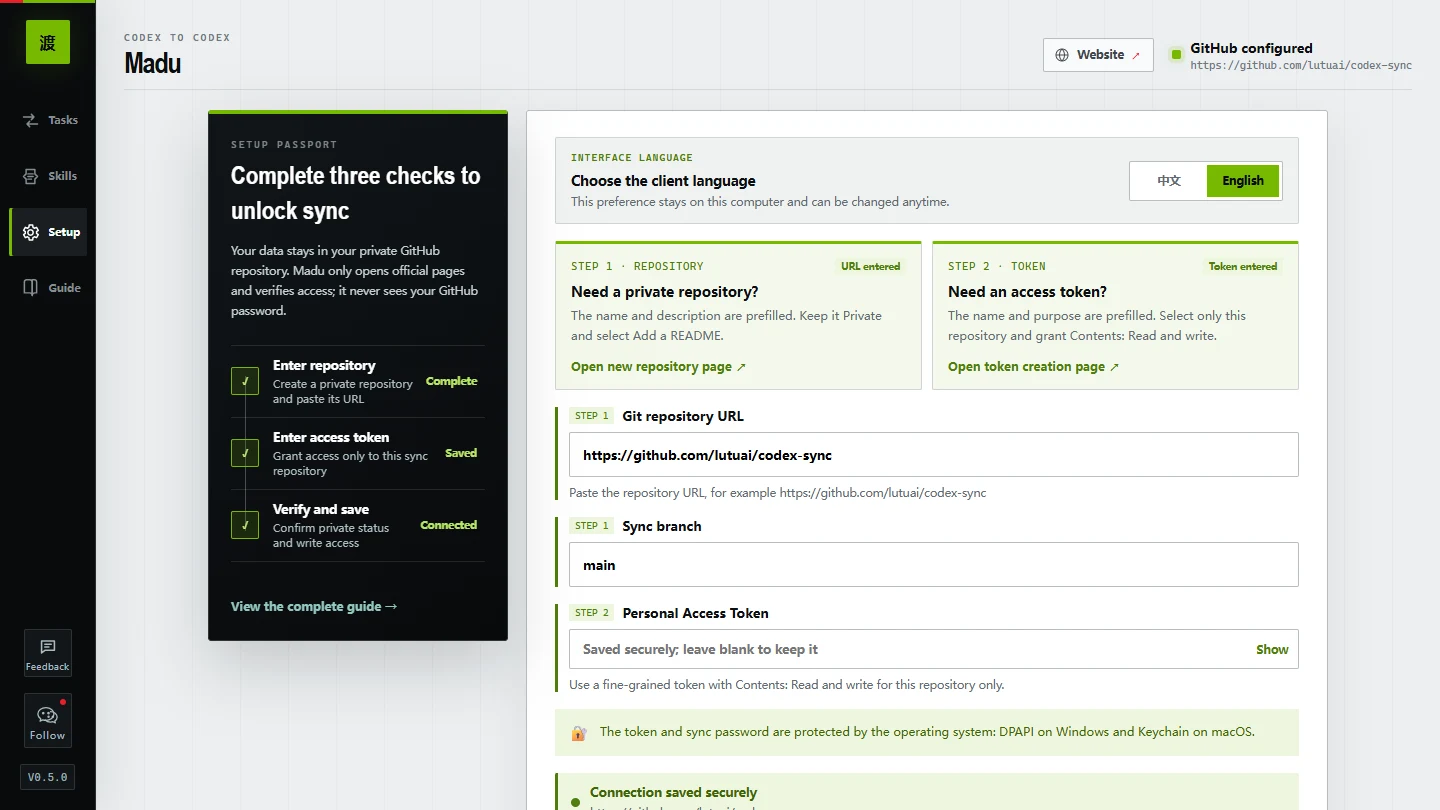Click the 'Choose the client language' heading
Image resolution: width=1440 pixels, height=810 pixels.
(663, 181)
